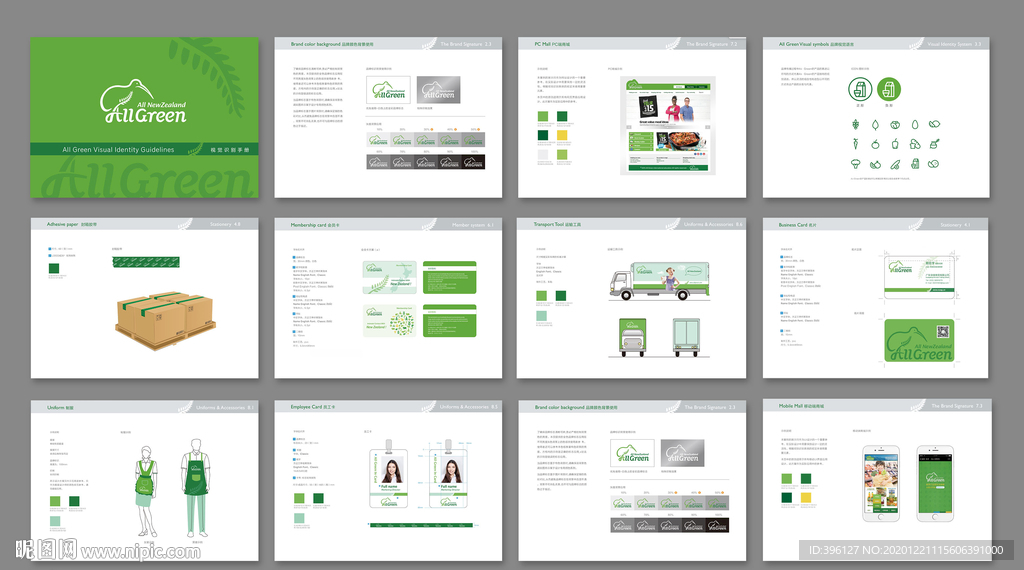Click the green swatch on Adhesive paper page
This screenshot has width=1024, height=570.
tap(53, 268)
